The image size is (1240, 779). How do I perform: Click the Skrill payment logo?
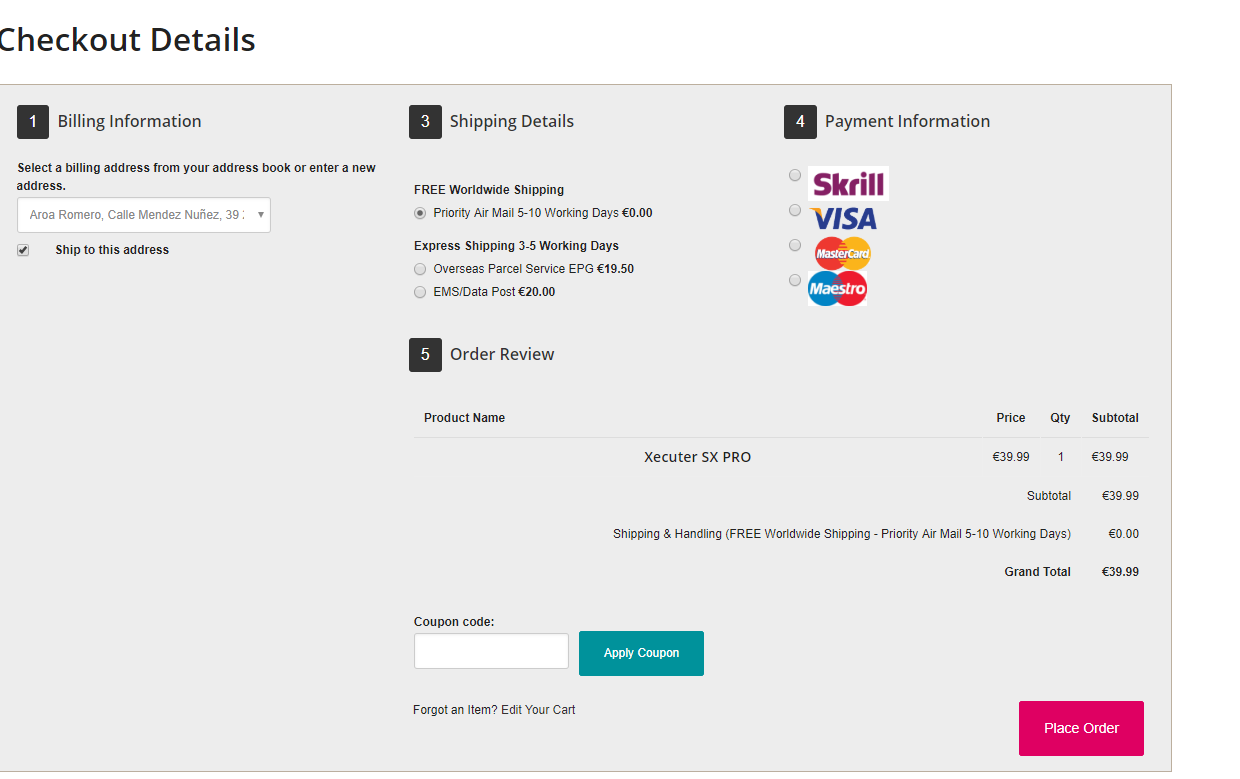pos(848,184)
